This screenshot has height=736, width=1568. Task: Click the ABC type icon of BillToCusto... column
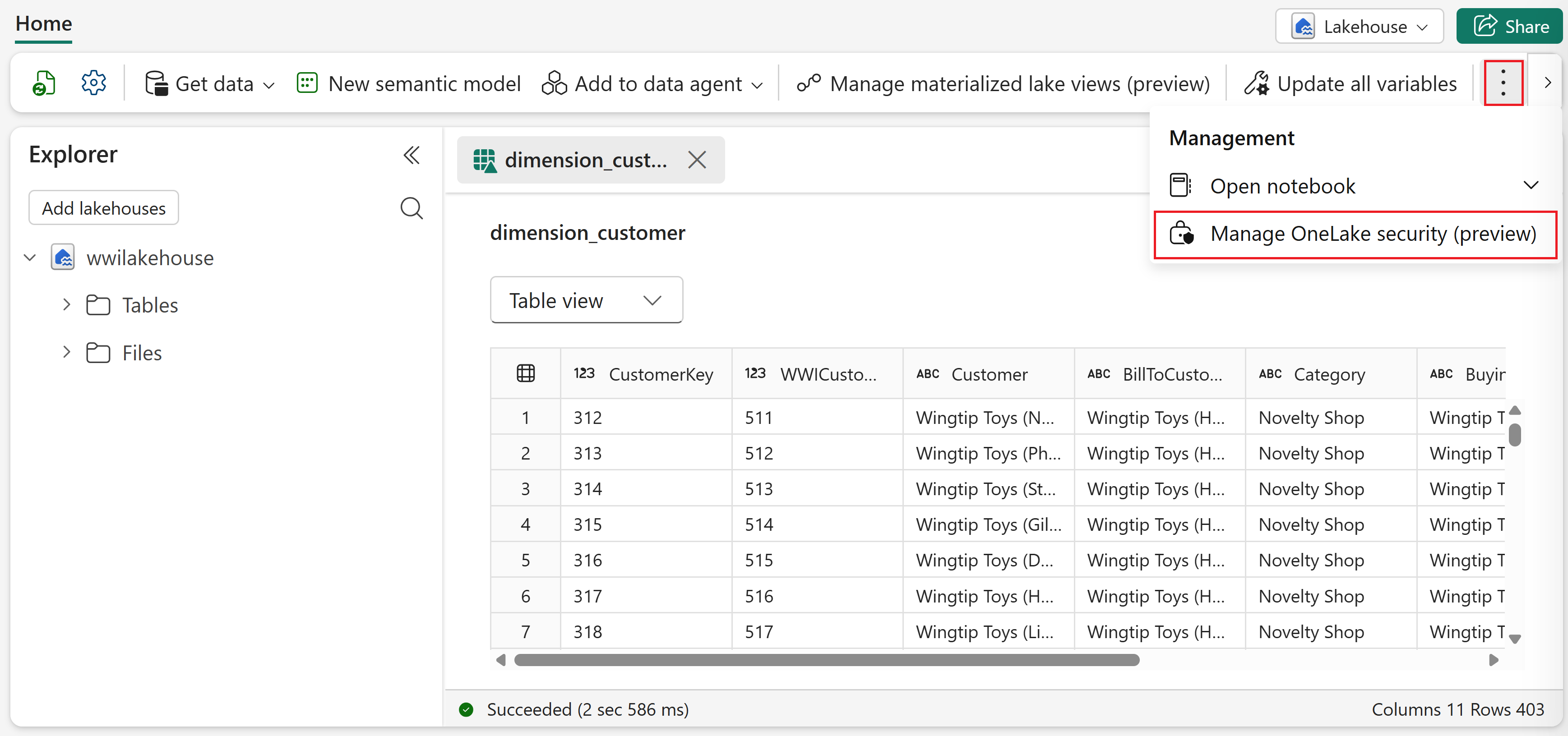[1099, 373]
